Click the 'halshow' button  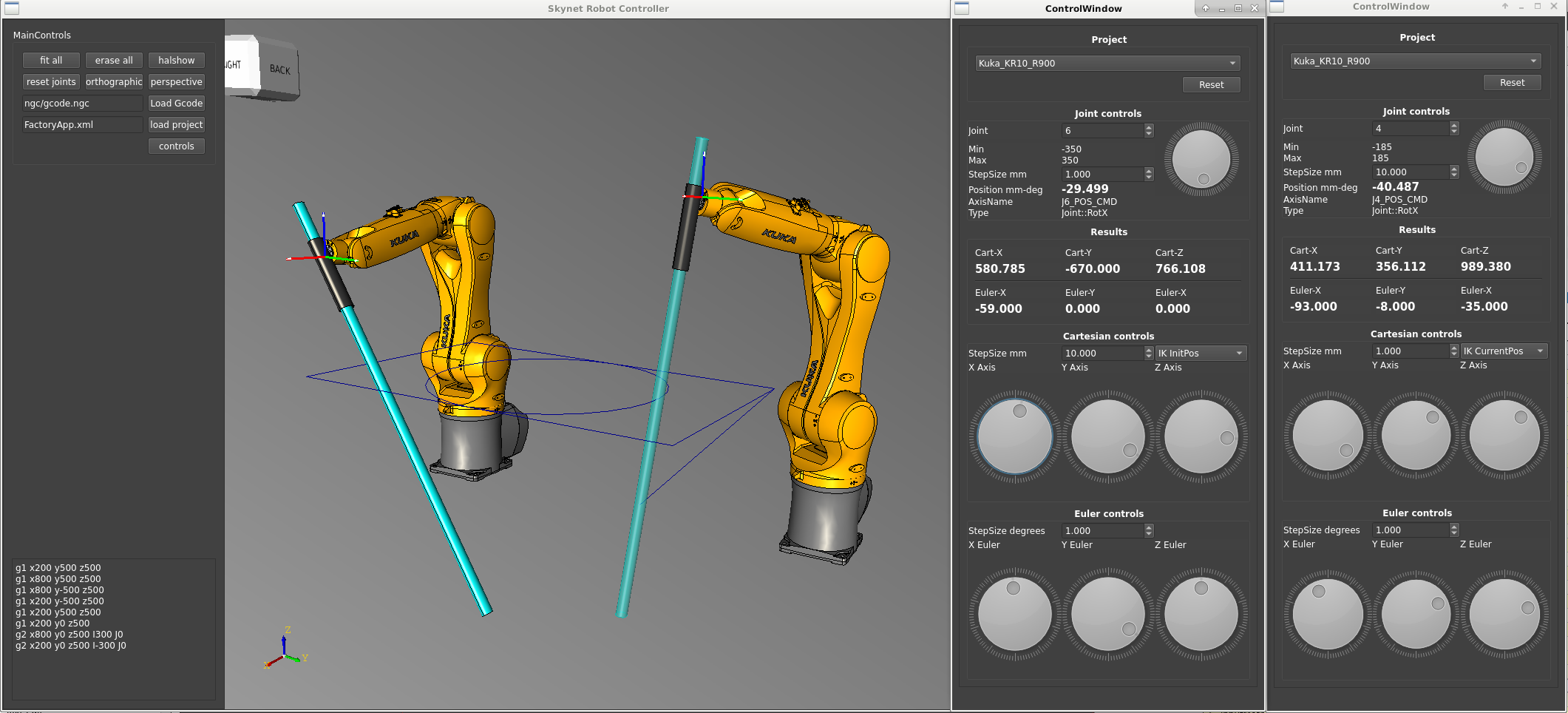click(177, 61)
